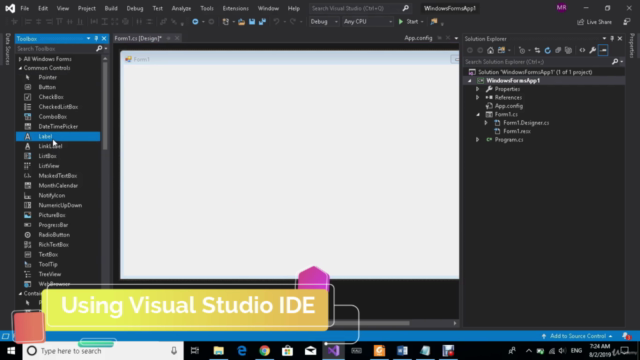This screenshot has height=360, width=640.
Task: Click the MR account badge
Action: pos(561,8)
